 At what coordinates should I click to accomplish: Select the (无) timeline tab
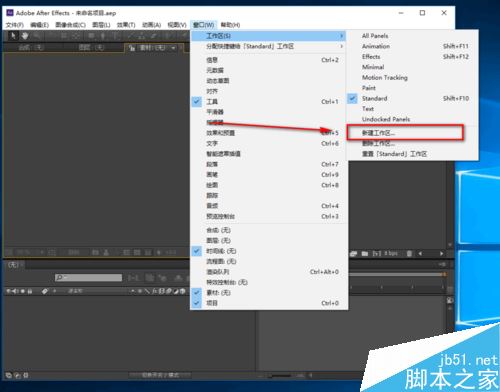(x=14, y=265)
